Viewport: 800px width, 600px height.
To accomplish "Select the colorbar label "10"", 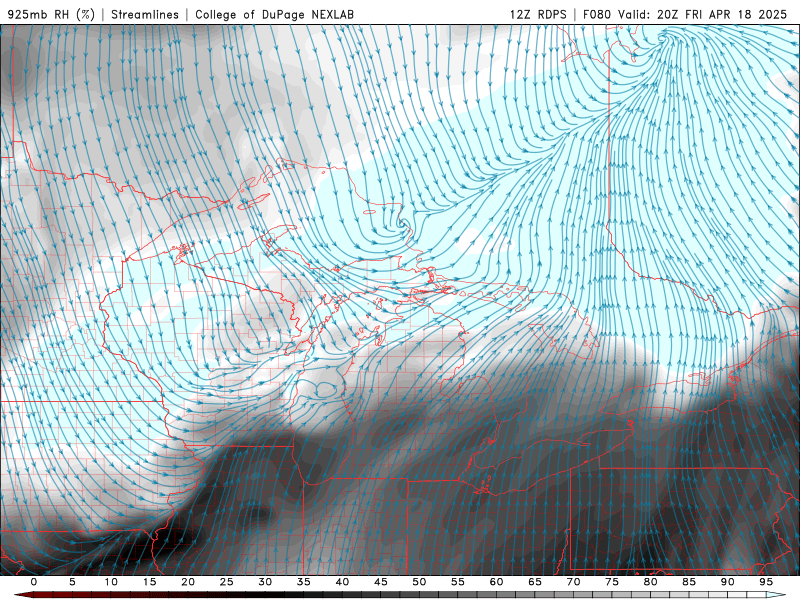I will [x=111, y=582].
